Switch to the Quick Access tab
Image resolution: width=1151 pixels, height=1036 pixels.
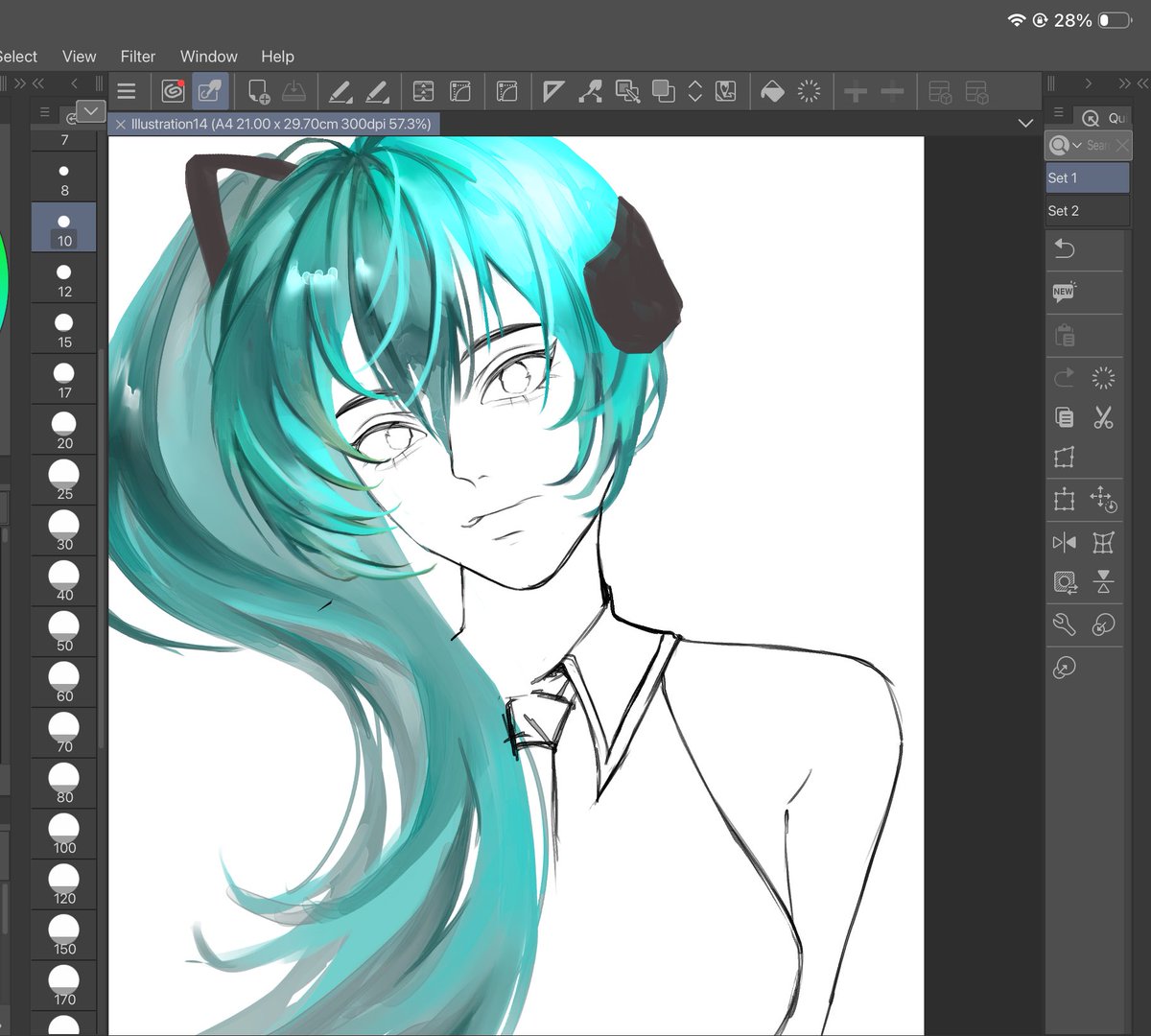[1102, 118]
